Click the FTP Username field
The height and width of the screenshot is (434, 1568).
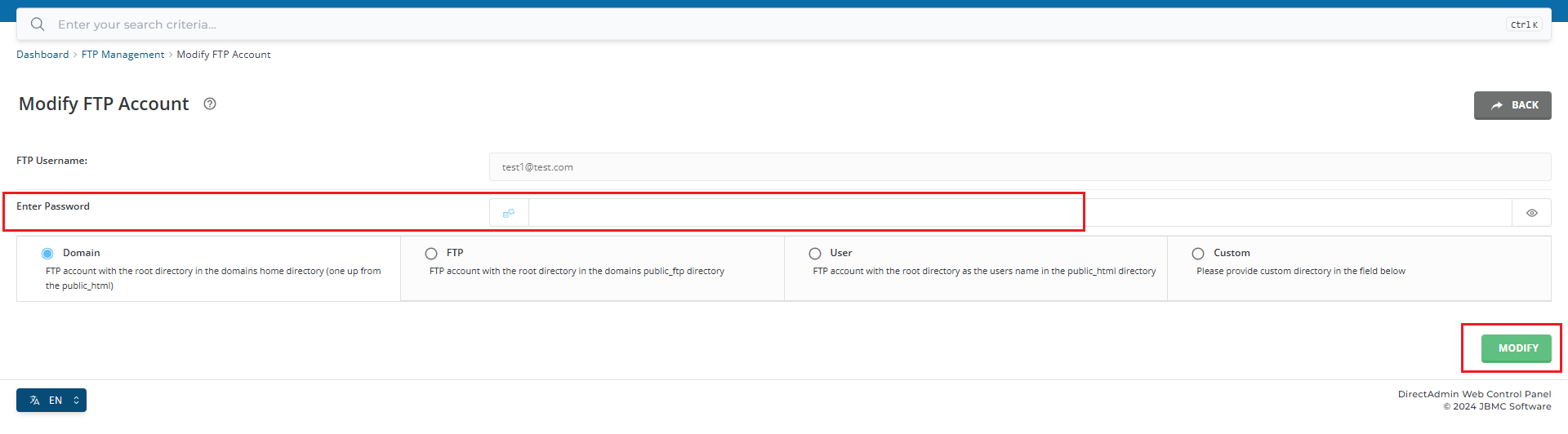pyautogui.click(x=1019, y=167)
